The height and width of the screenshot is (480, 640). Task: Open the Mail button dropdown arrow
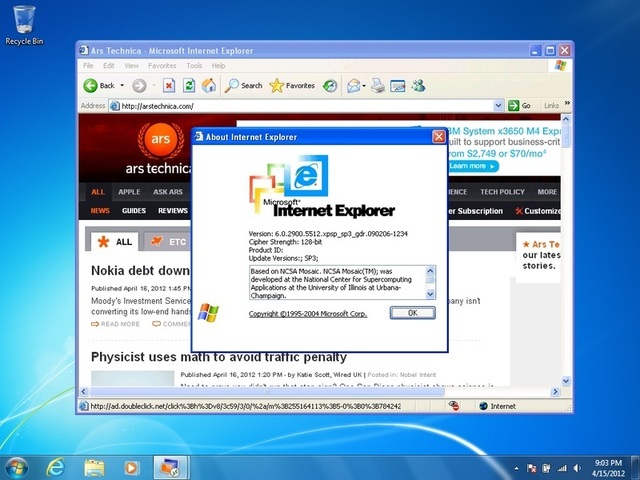coord(364,86)
